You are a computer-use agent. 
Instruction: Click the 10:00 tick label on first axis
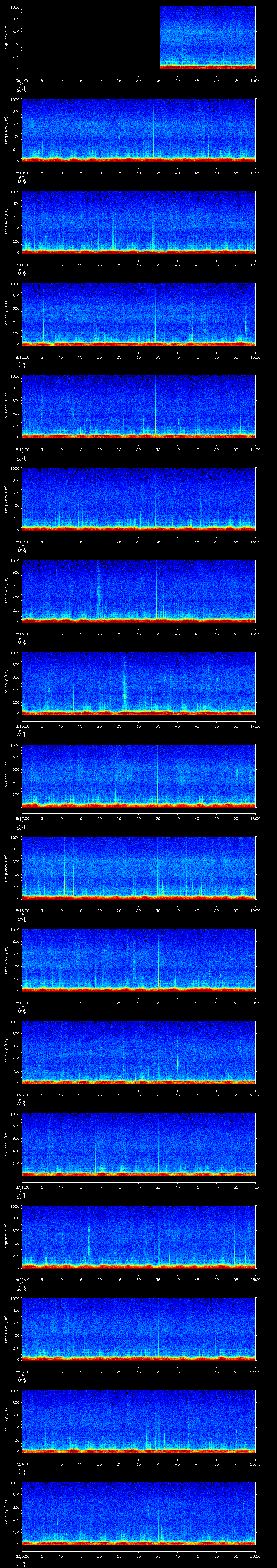255,80
